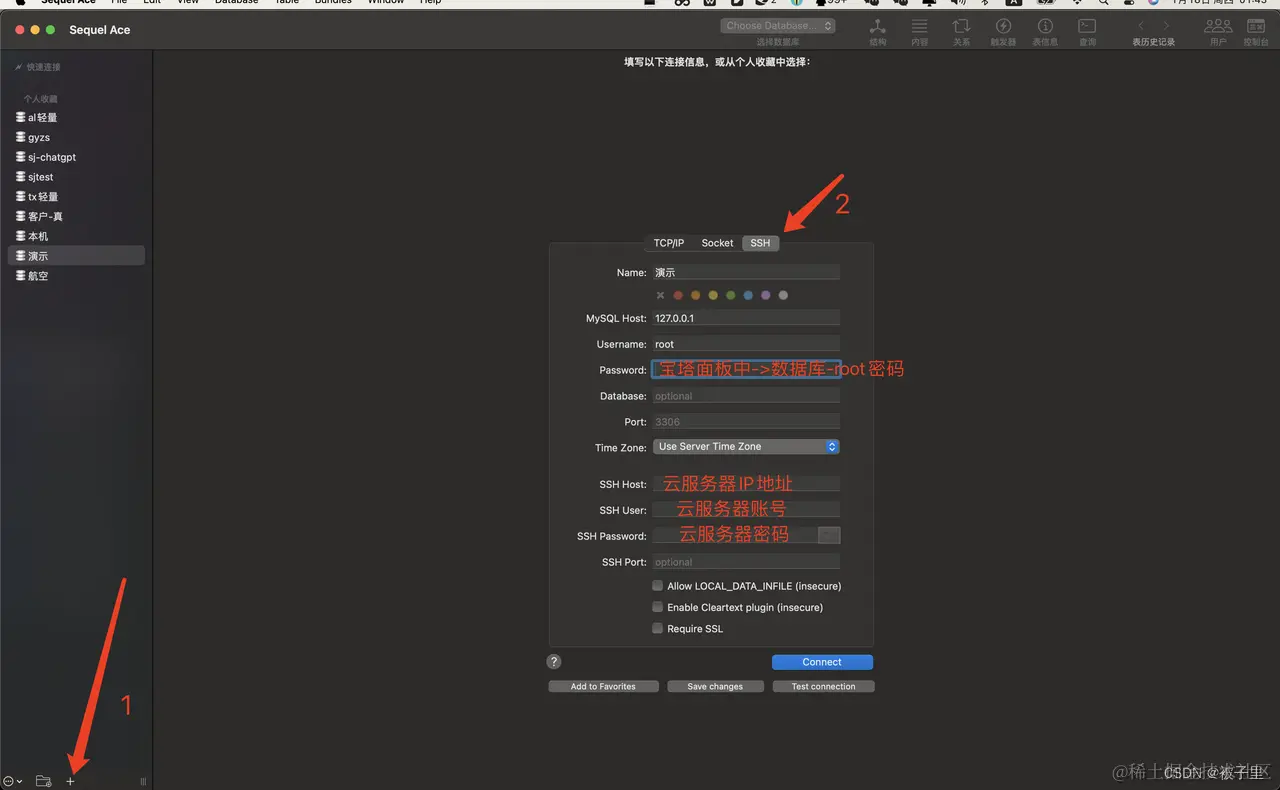
Task: Switch to the TCP/IP tab
Action: 669,243
